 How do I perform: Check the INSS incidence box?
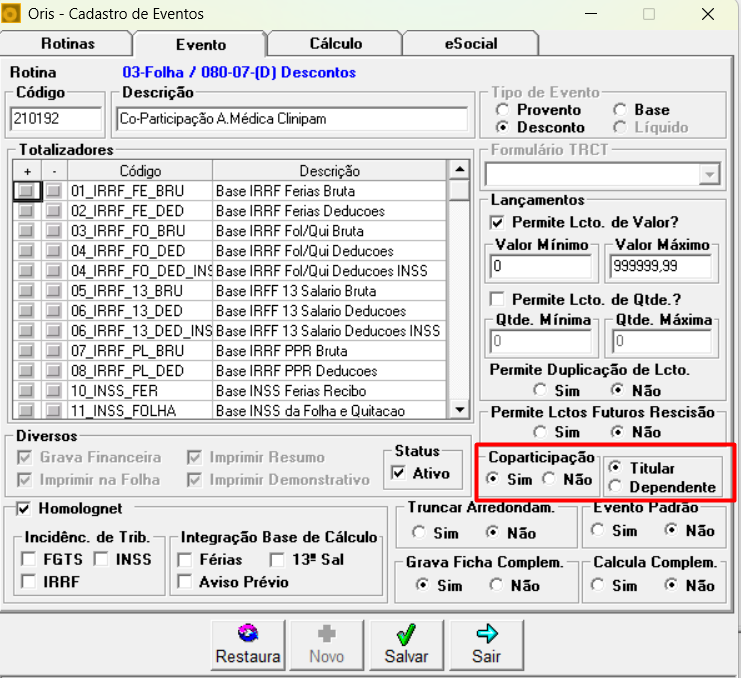coord(101,559)
